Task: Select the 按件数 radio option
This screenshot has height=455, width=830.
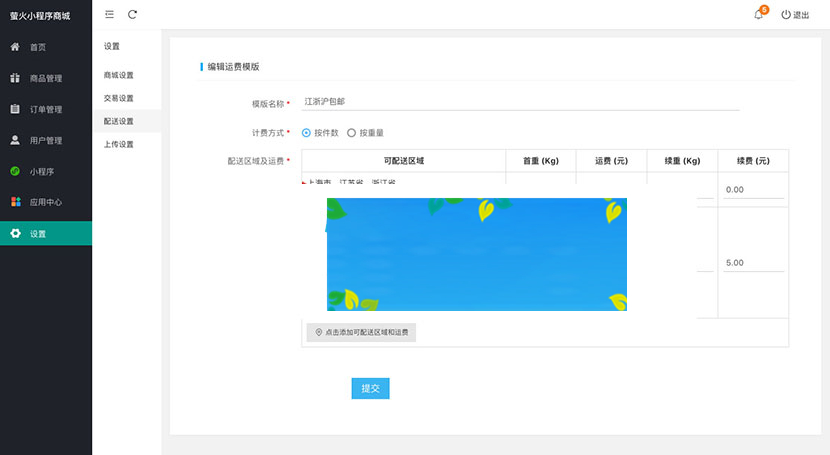Action: pyautogui.click(x=306, y=132)
